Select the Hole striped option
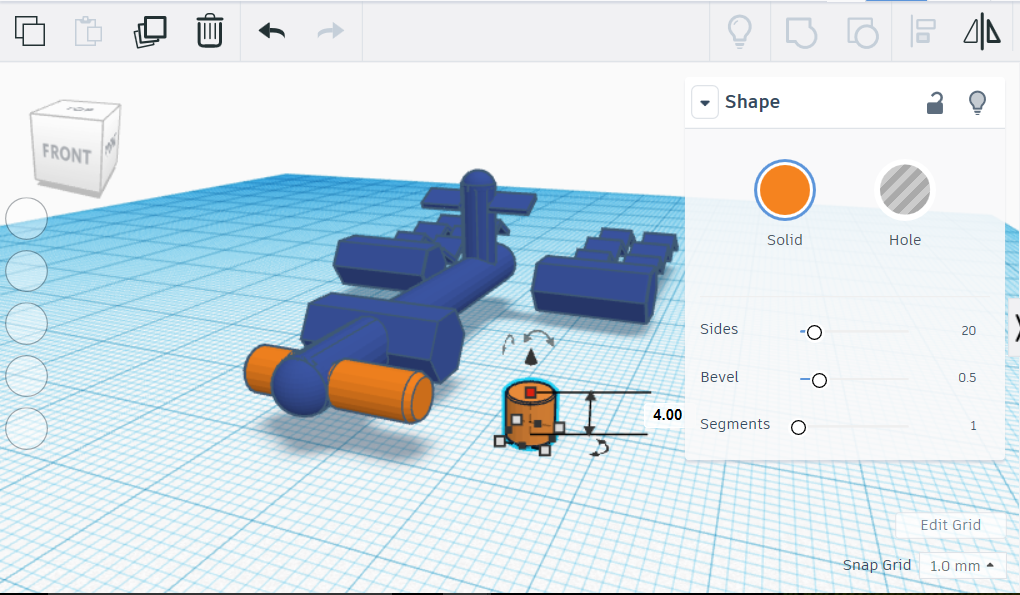The width and height of the screenshot is (1020, 595). coord(905,190)
